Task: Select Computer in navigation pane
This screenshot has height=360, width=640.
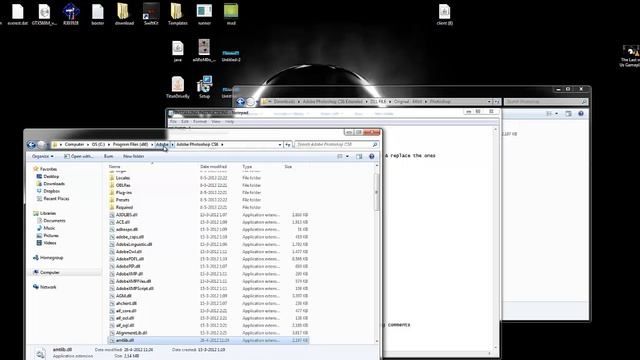Action: pyautogui.click(x=50, y=272)
